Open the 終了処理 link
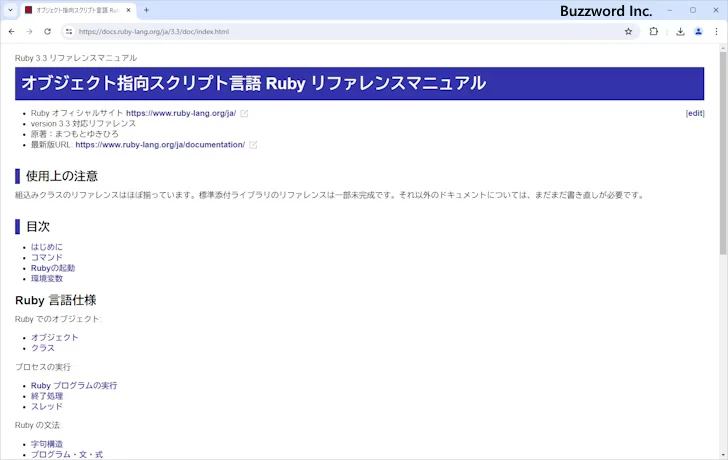The height and width of the screenshot is (460, 728). pyautogui.click(x=47, y=396)
